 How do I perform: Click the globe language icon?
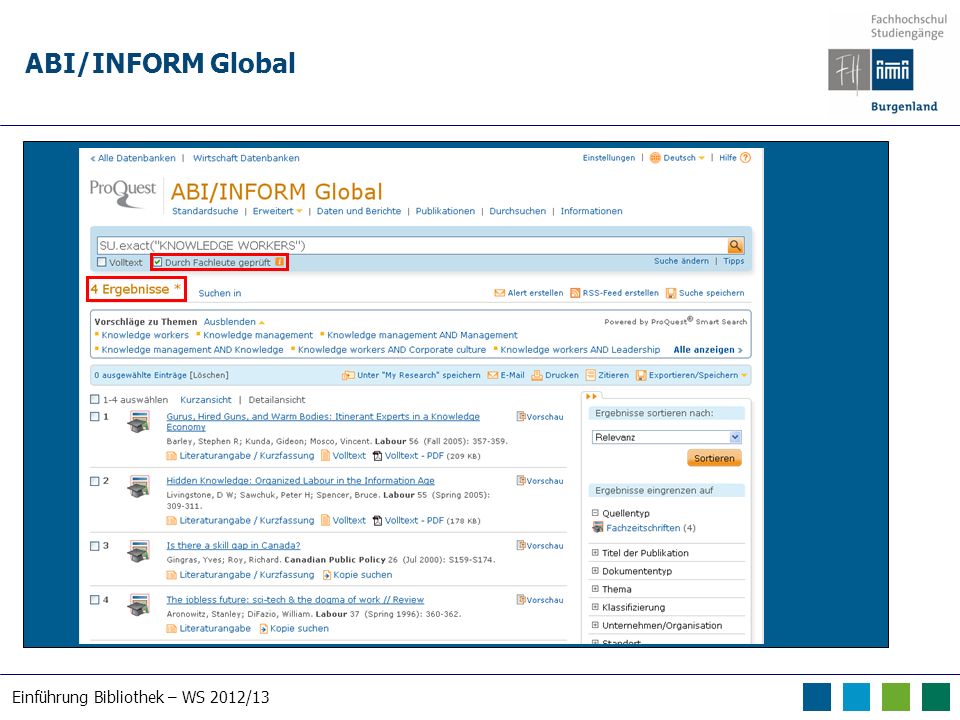(x=655, y=158)
